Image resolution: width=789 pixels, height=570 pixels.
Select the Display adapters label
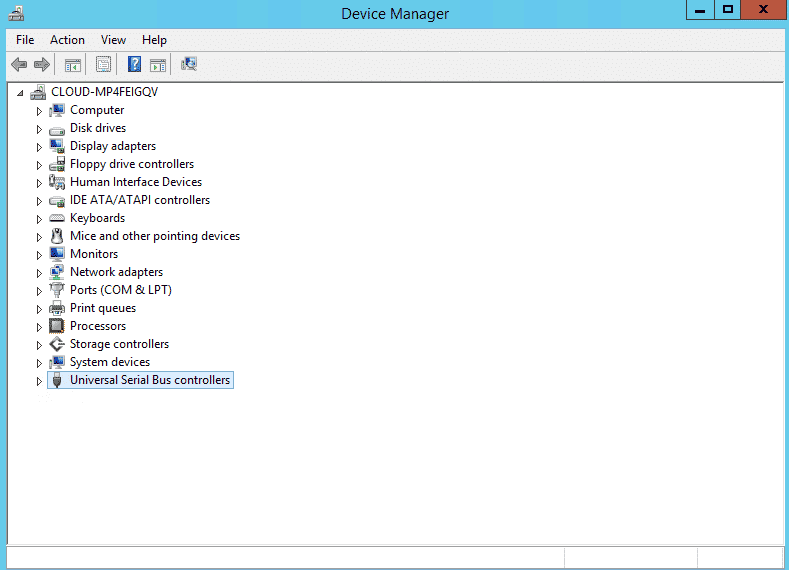113,146
